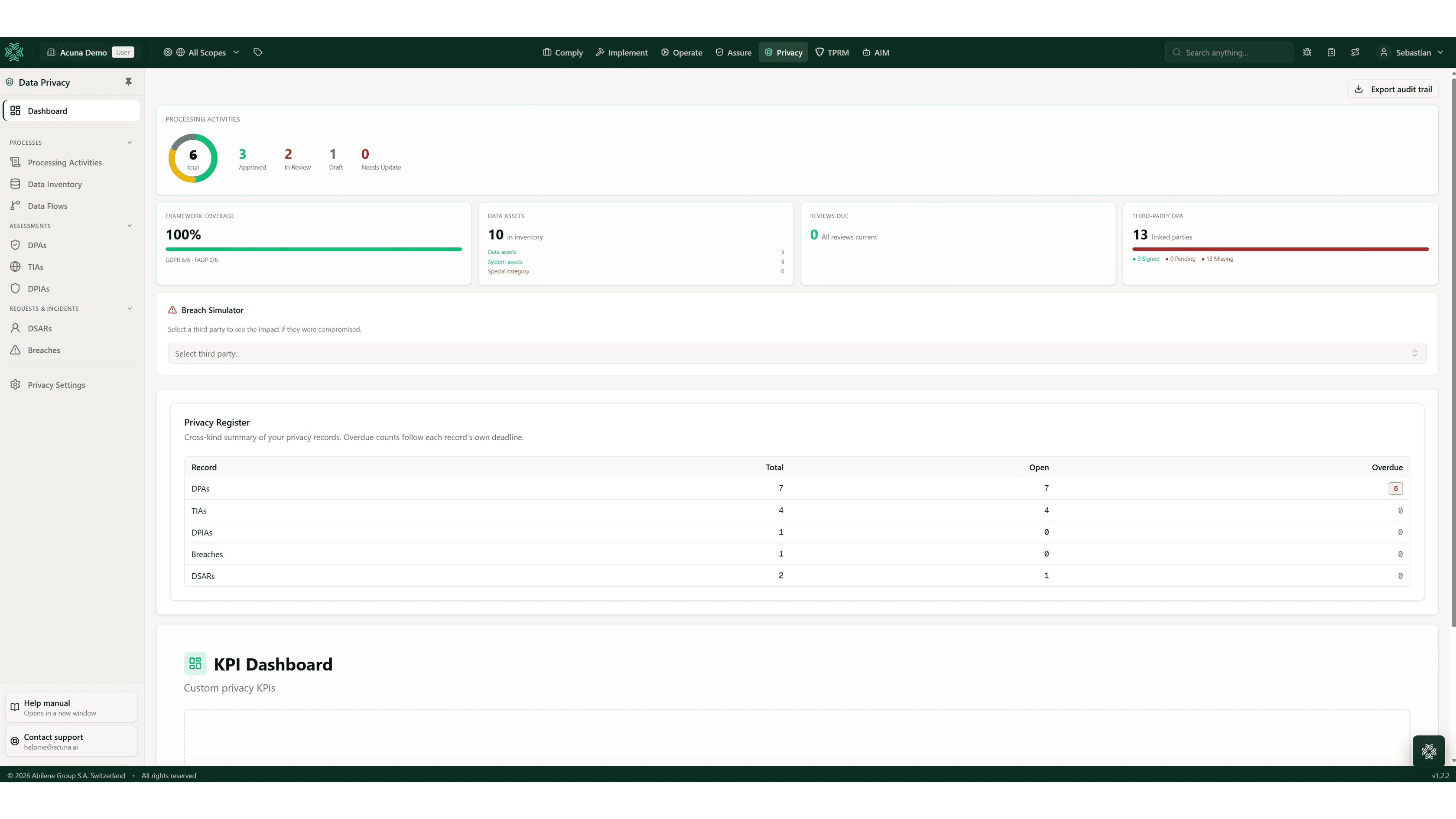Open Processing Activities in sidebar
Image resolution: width=1456 pixels, height=819 pixels.
(71, 162)
